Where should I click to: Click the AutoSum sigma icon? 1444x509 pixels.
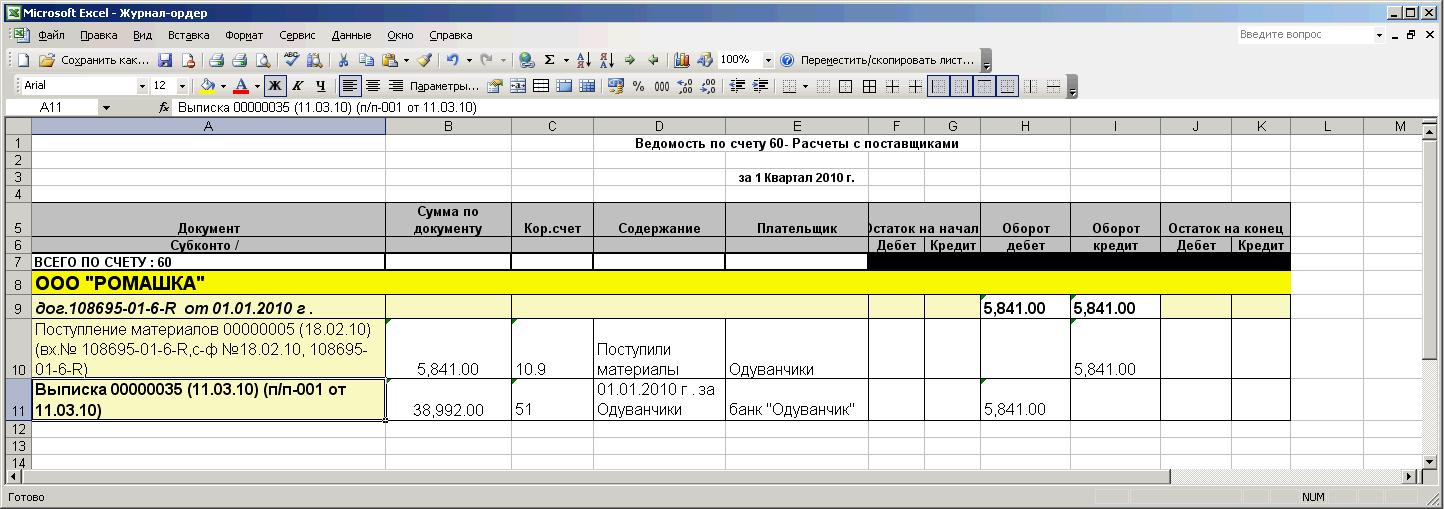point(550,60)
